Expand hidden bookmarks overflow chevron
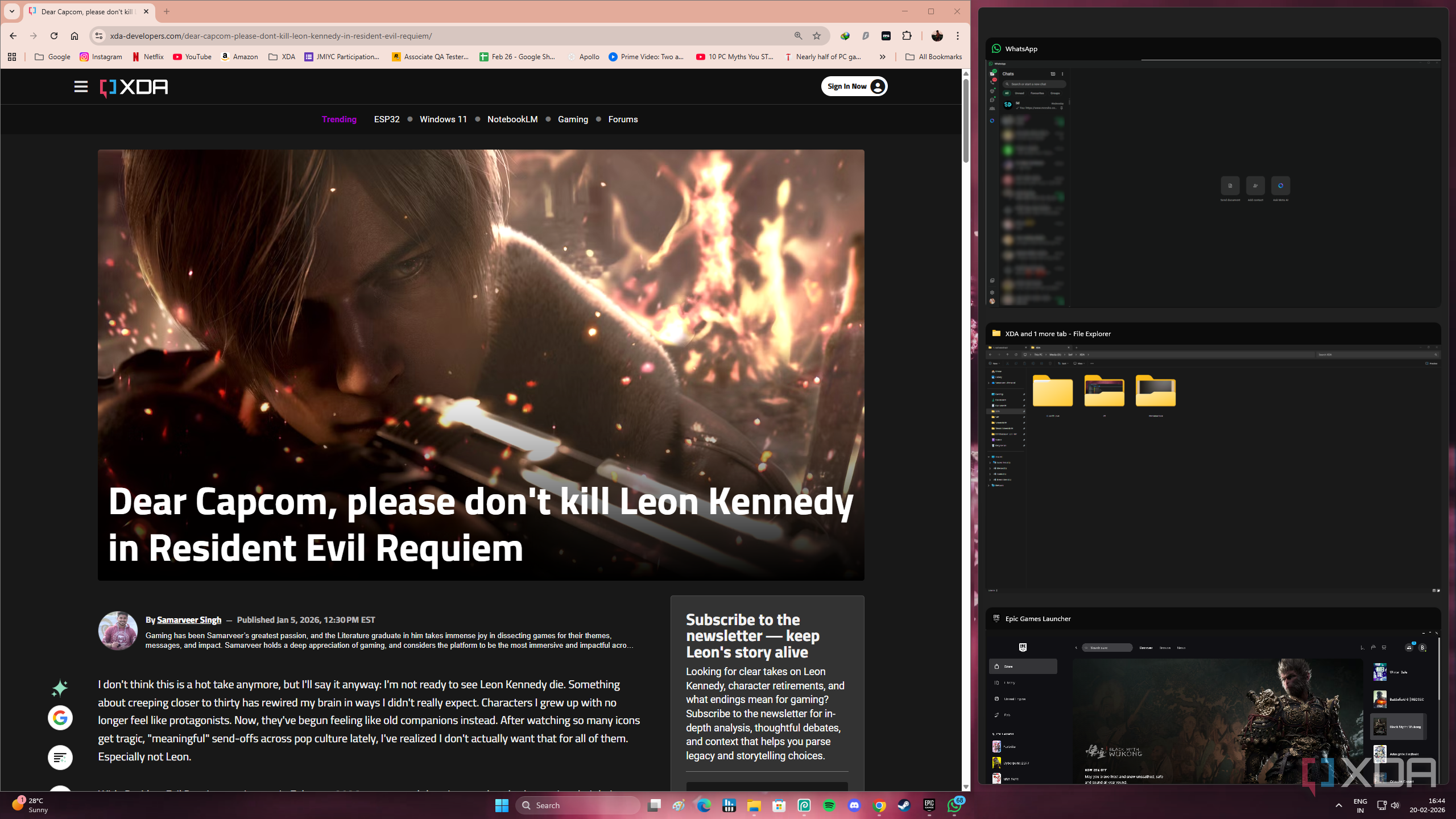 coord(883,57)
